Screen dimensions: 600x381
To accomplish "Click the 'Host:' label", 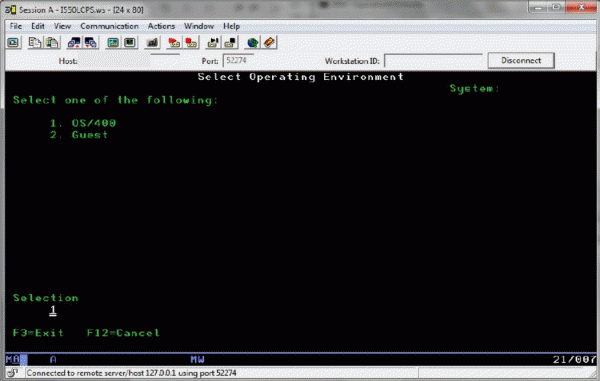I will tap(68, 61).
